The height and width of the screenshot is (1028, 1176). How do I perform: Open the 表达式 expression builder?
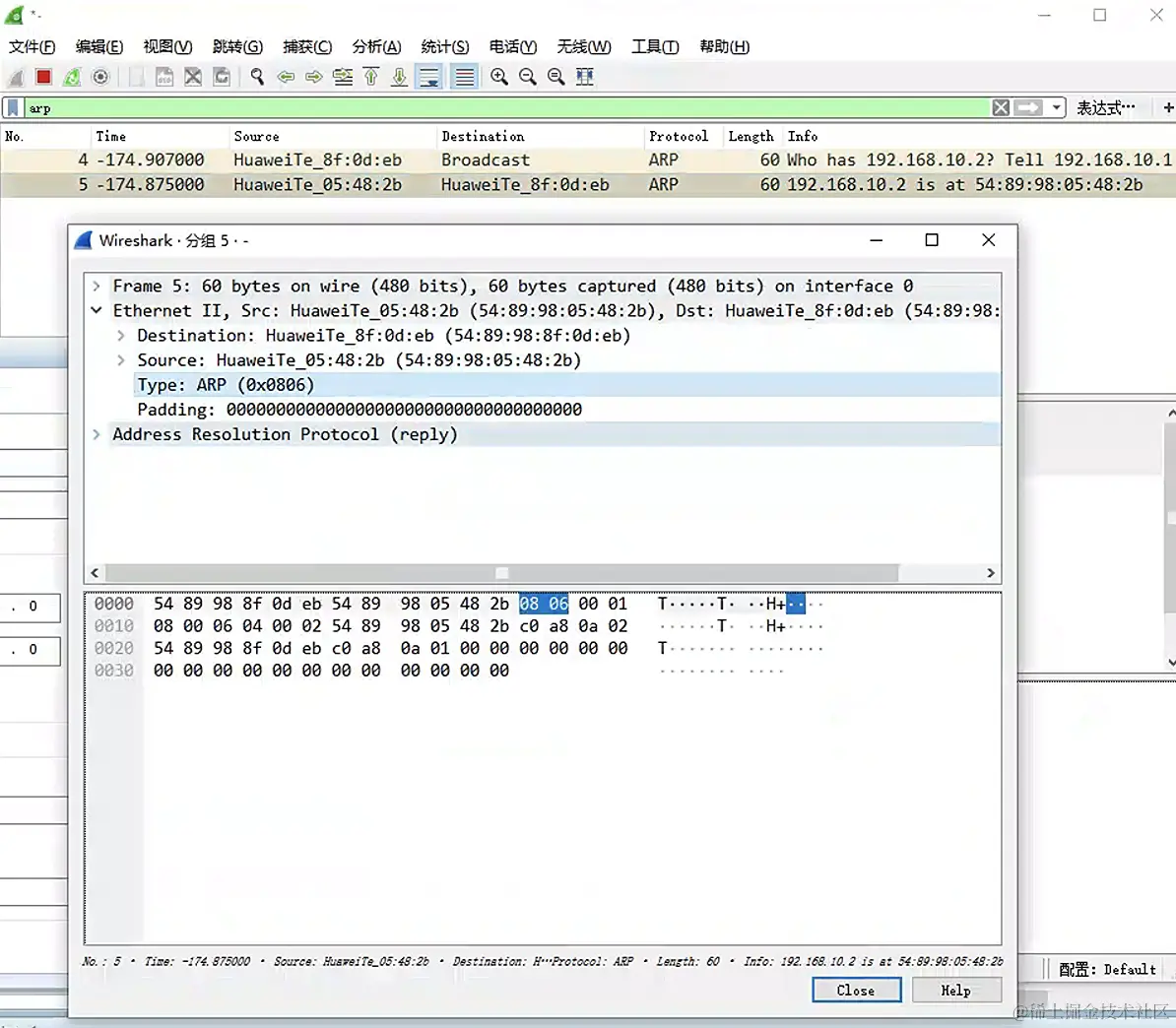(1105, 108)
